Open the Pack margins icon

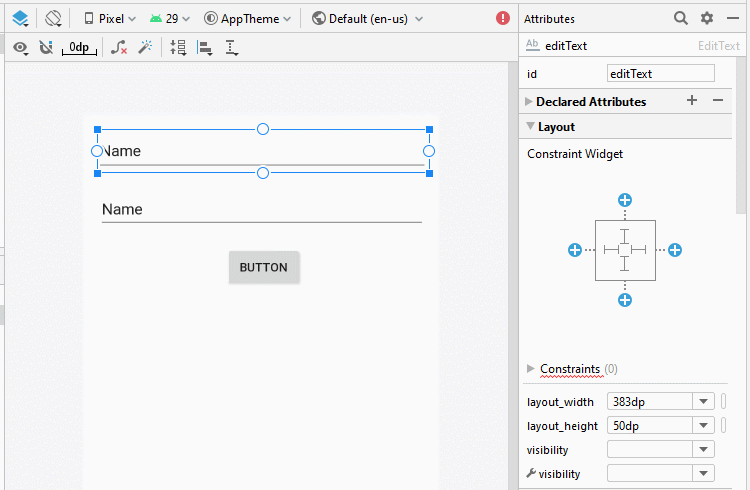click(178, 47)
